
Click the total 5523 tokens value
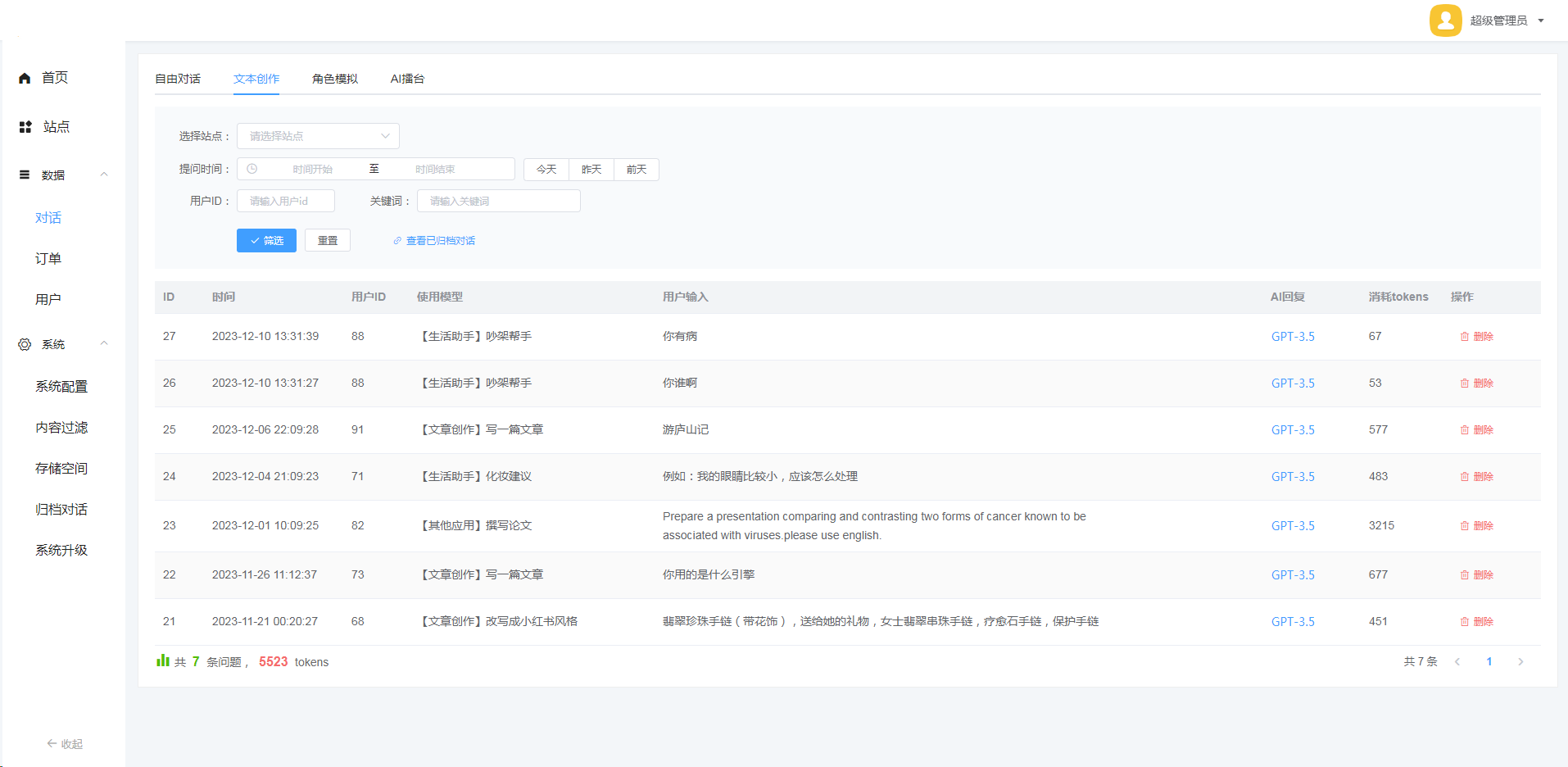274,662
